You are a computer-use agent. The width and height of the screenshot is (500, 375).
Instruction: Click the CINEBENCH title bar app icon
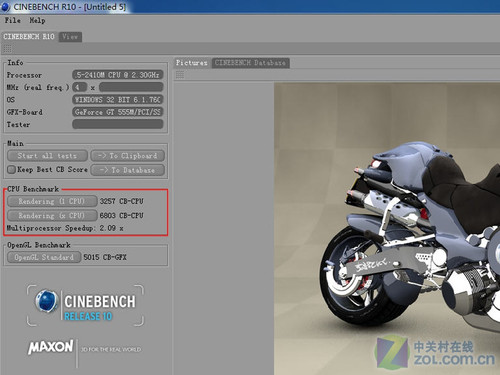(6, 7)
